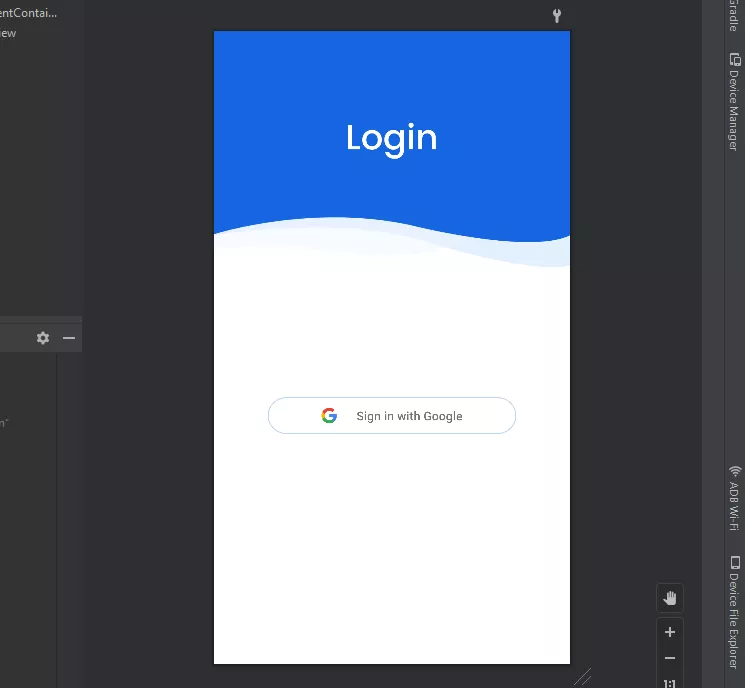Collapse the panel with the minus icon
Screen dimensions: 745x688
[69, 338]
